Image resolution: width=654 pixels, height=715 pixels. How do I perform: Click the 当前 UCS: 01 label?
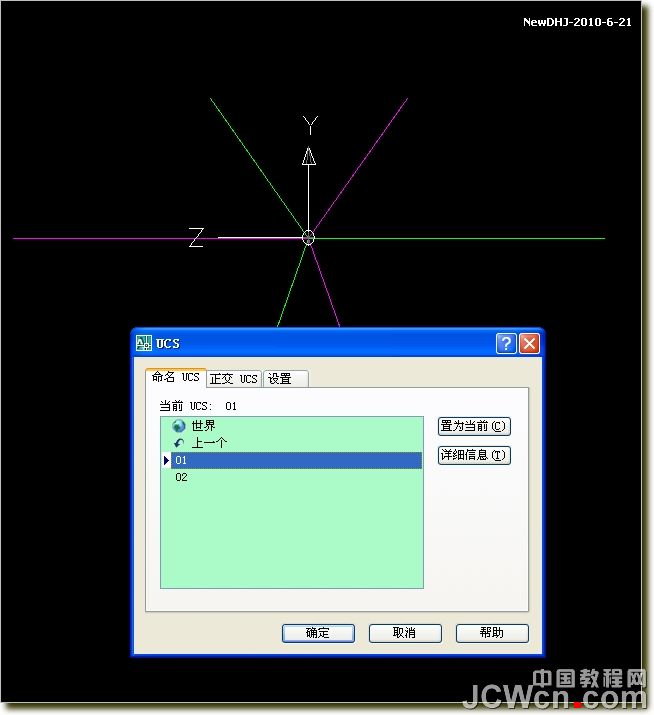pos(198,406)
